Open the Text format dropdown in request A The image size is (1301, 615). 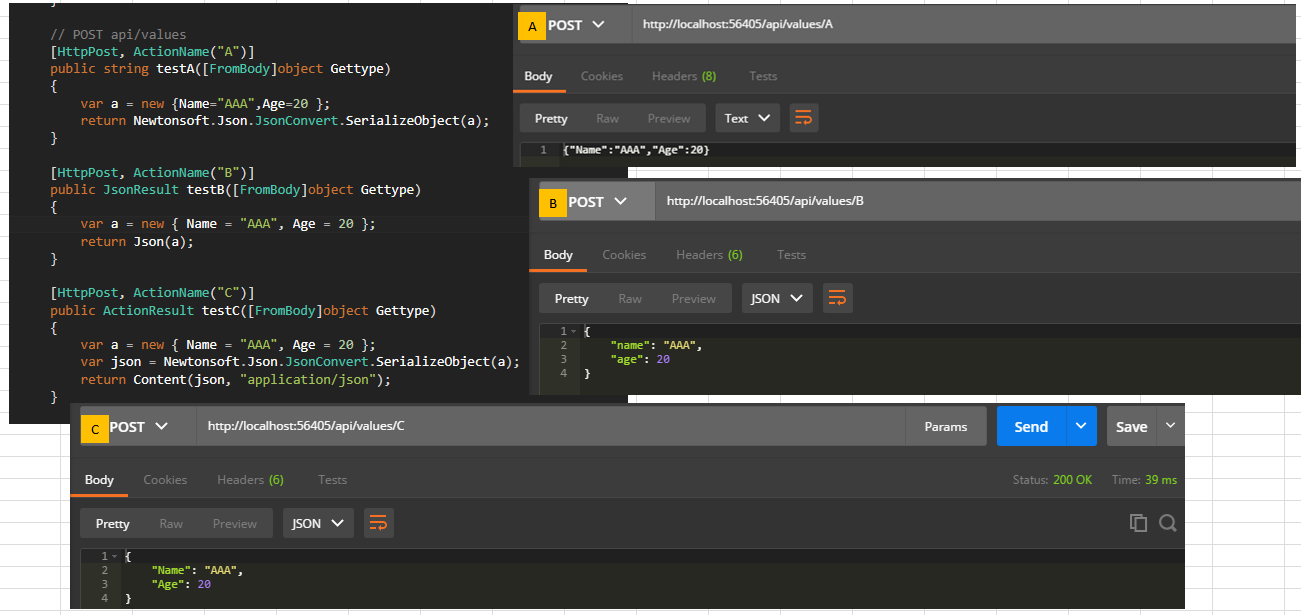click(748, 118)
